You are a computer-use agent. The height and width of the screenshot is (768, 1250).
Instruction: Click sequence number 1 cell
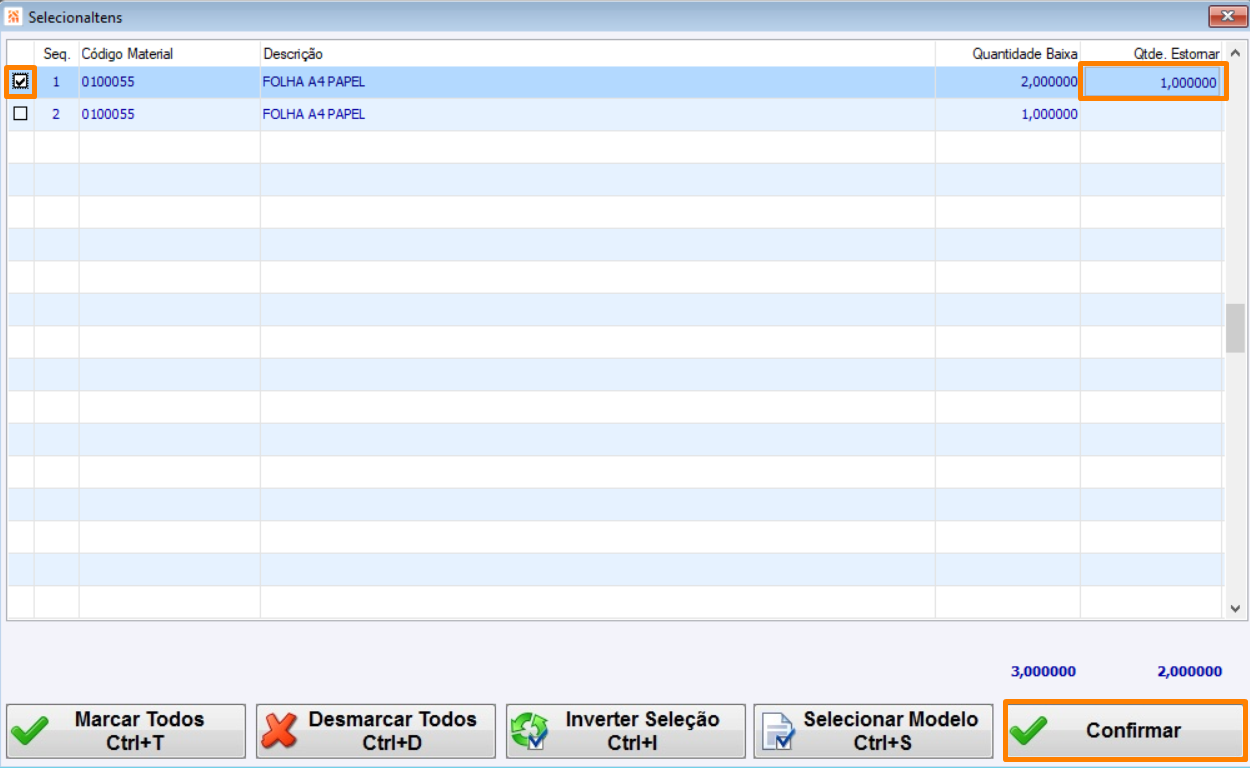(57, 82)
